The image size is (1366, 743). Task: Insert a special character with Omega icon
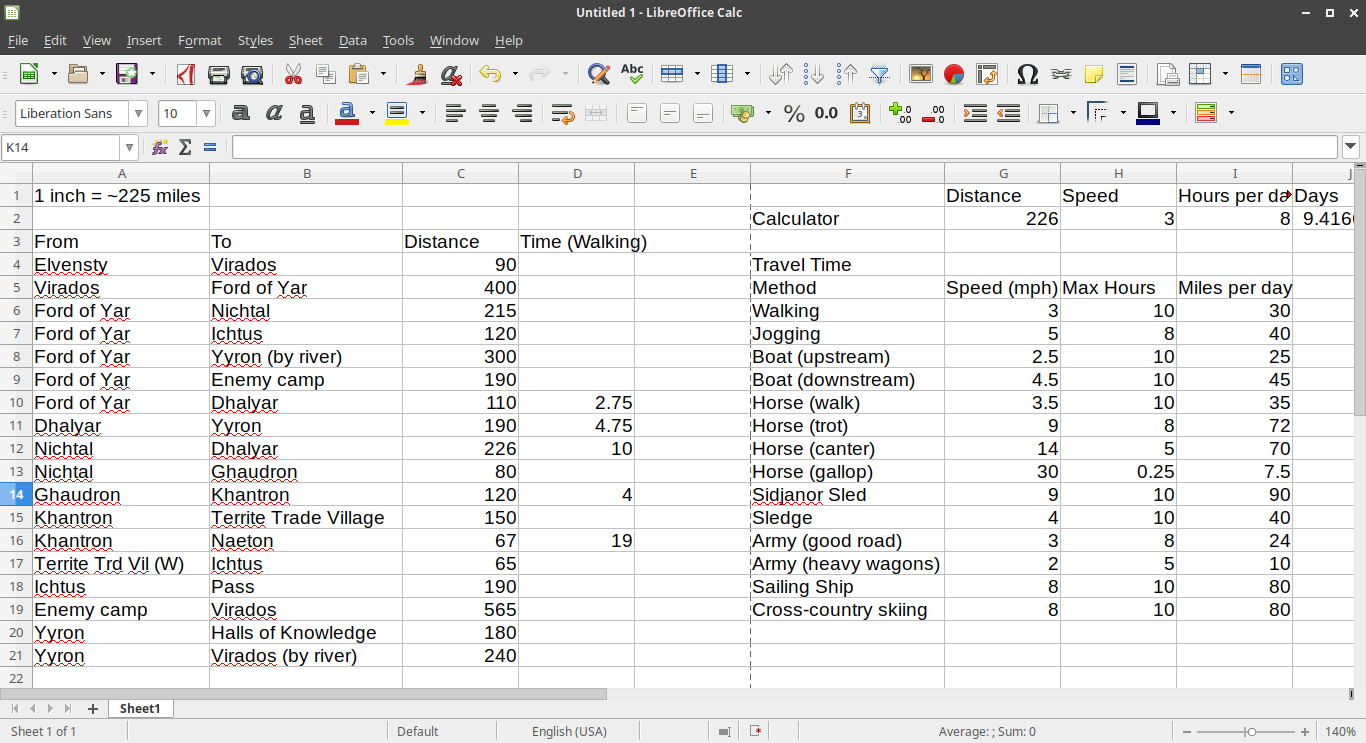pos(1027,74)
